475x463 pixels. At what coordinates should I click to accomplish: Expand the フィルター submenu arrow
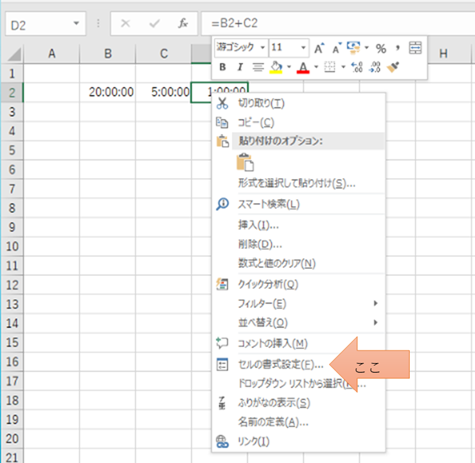375,303
